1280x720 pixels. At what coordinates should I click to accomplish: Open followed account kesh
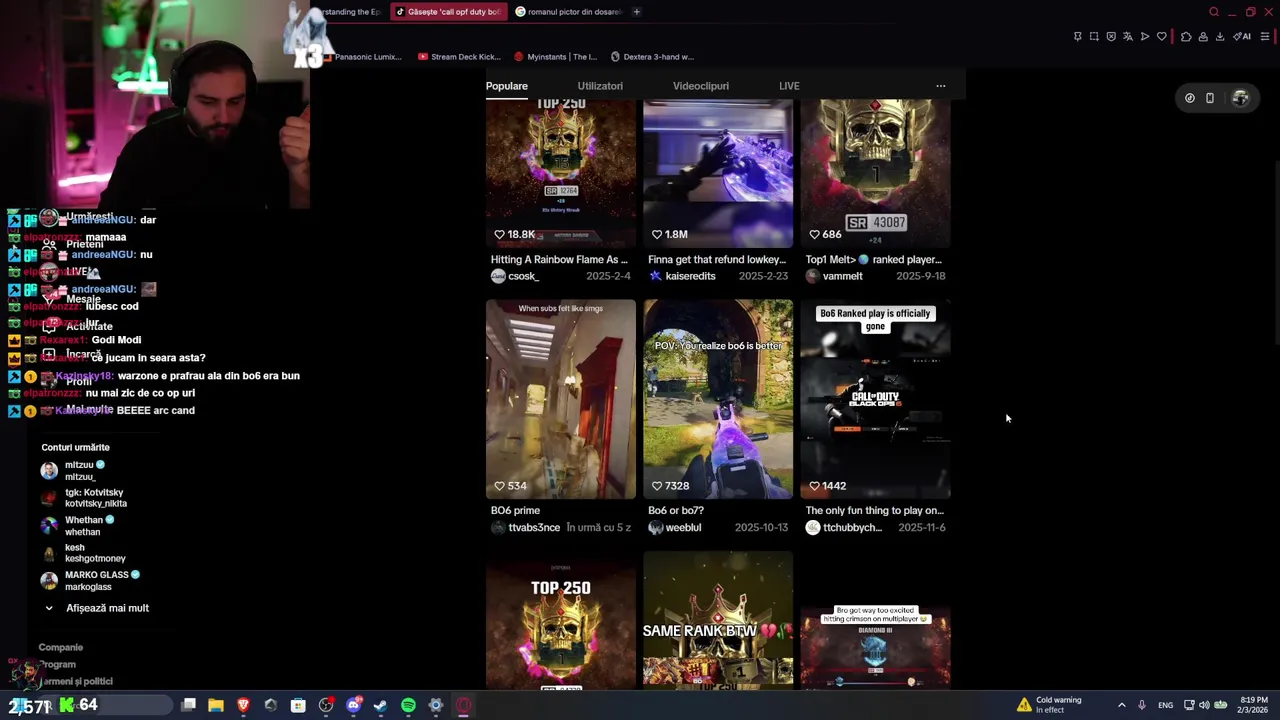point(85,553)
